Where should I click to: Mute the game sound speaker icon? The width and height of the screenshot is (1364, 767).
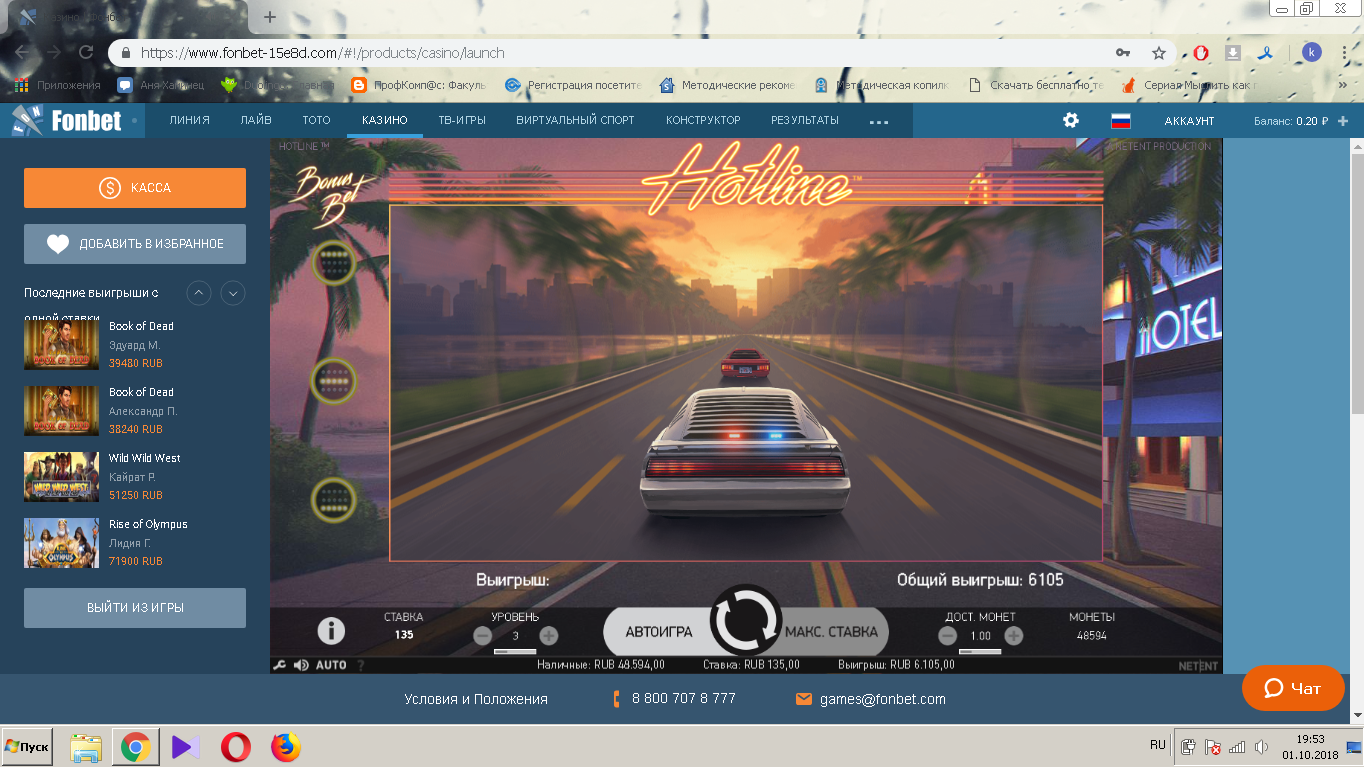pyautogui.click(x=301, y=665)
